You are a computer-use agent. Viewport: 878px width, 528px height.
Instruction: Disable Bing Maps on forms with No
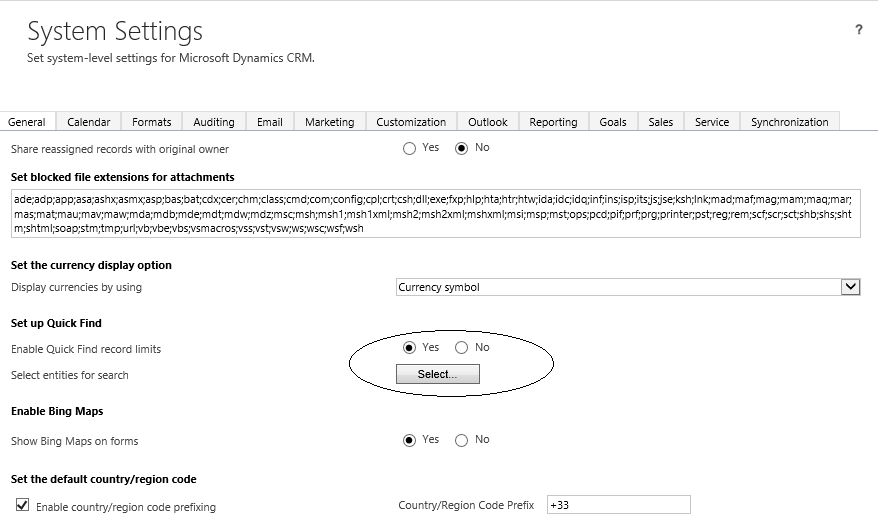(462, 440)
